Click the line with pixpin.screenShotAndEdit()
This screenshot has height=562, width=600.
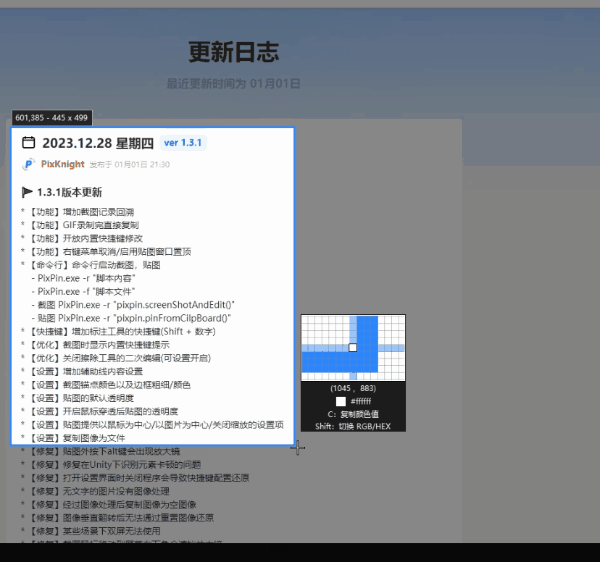click(133, 305)
